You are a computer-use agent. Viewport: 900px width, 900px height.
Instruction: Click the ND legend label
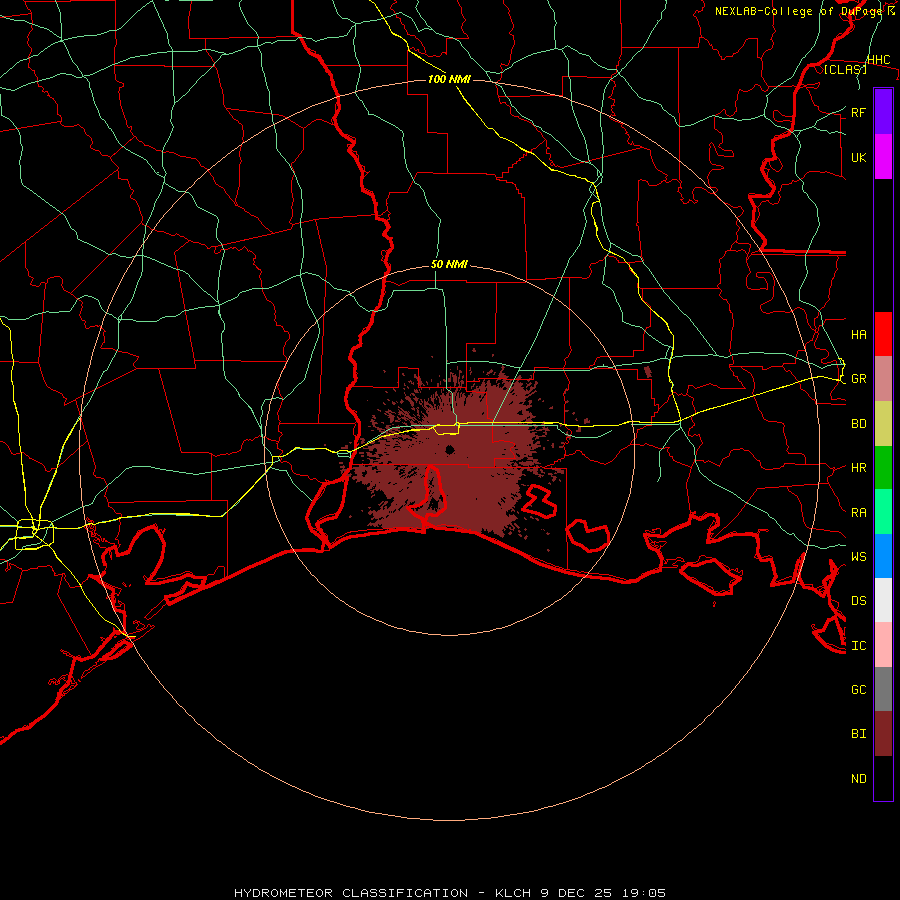pos(858,779)
